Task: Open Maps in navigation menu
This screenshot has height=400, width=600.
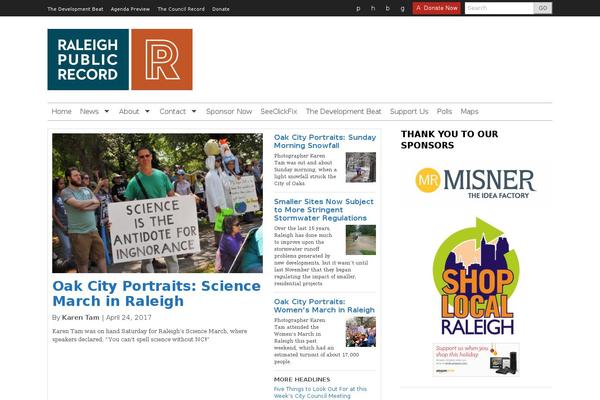Action: (x=470, y=111)
